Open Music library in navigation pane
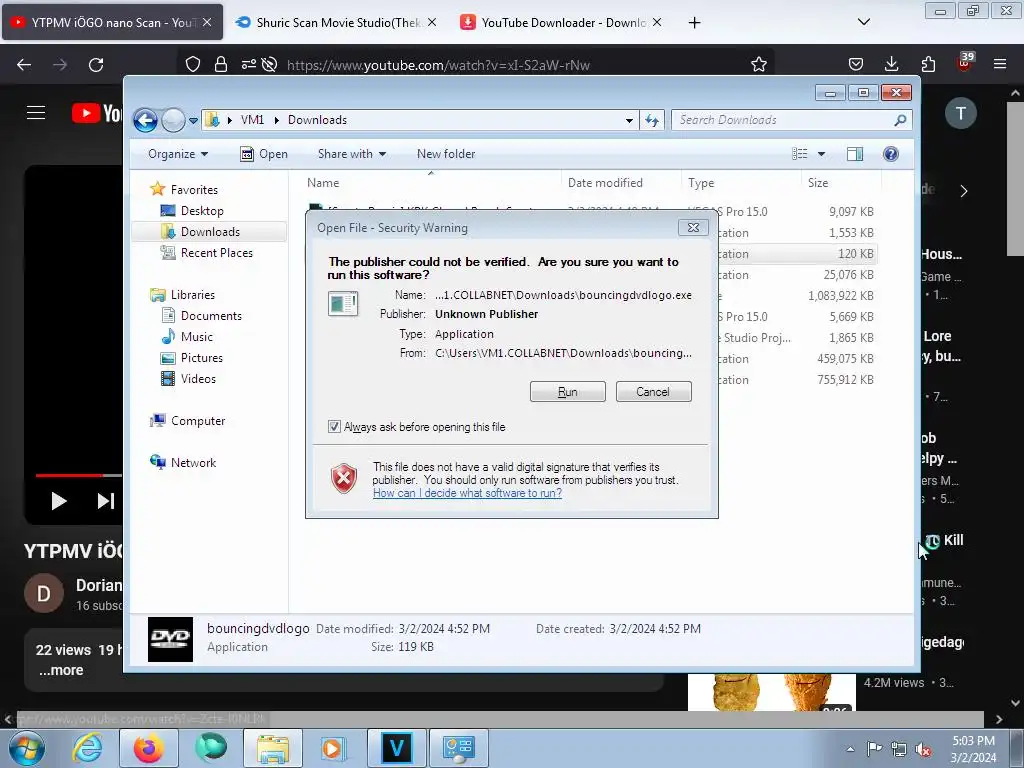This screenshot has height=768, width=1024. point(187,337)
